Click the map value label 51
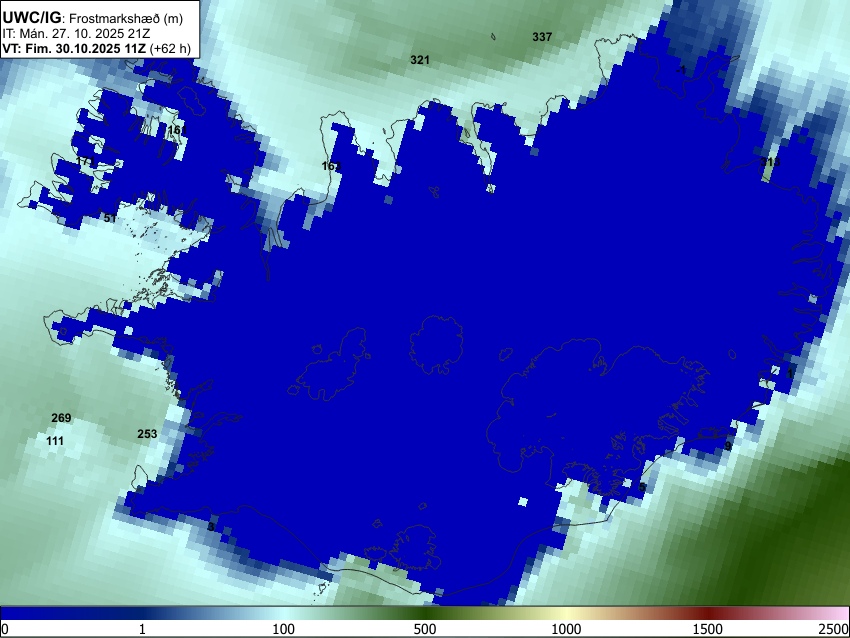The width and height of the screenshot is (850, 638). click(110, 218)
